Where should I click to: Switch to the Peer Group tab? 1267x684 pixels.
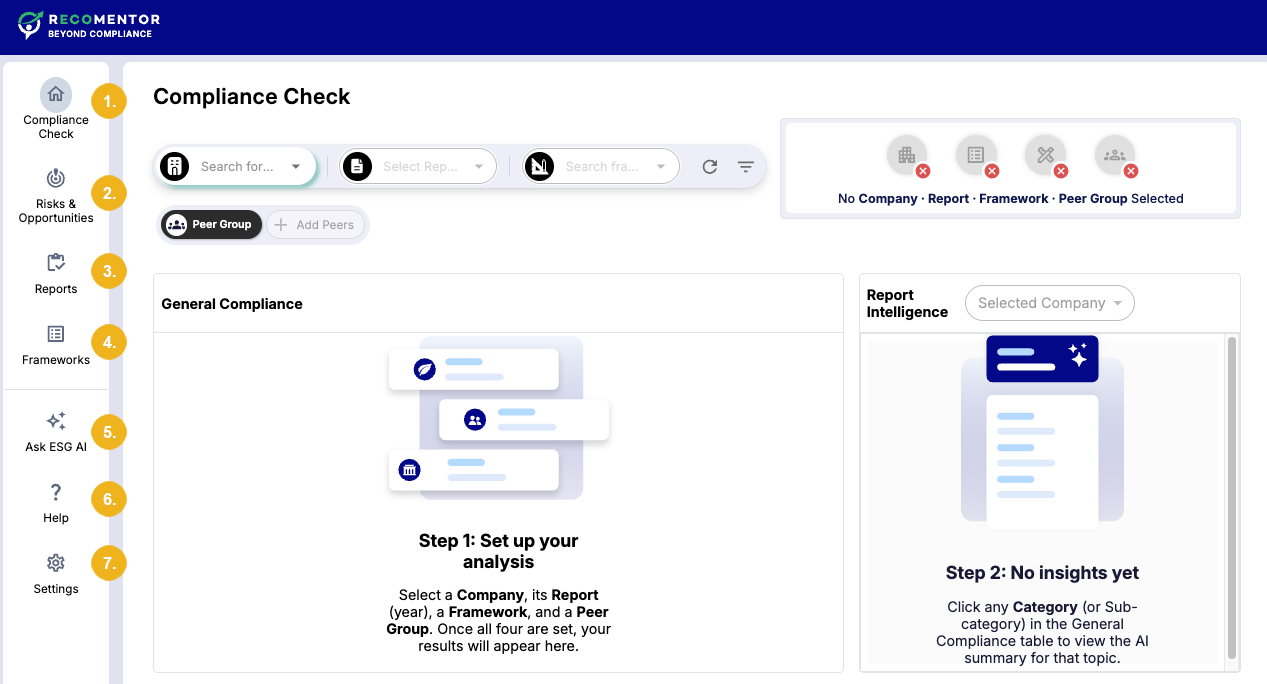pos(211,224)
